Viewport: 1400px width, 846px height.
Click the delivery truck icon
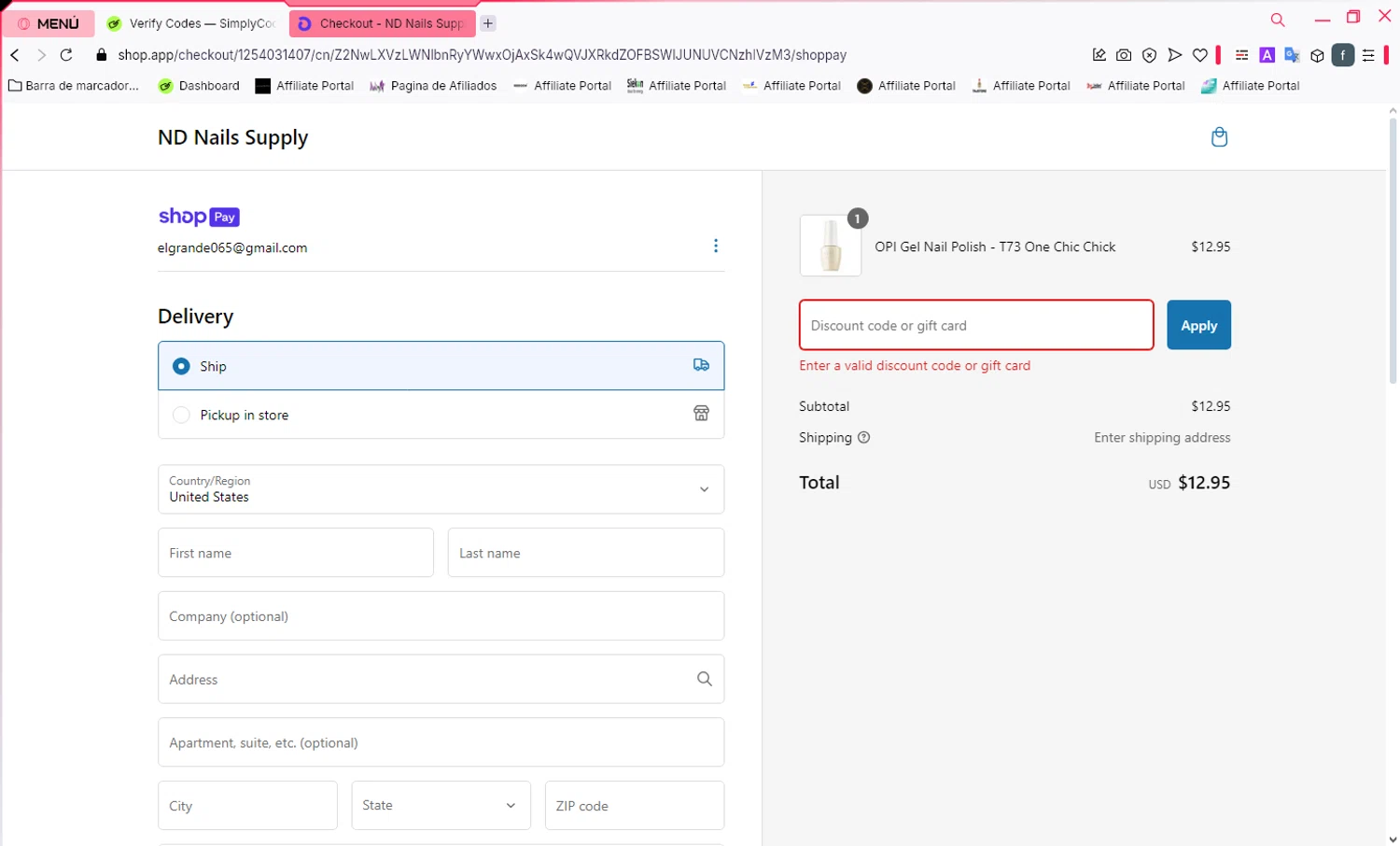click(x=701, y=365)
